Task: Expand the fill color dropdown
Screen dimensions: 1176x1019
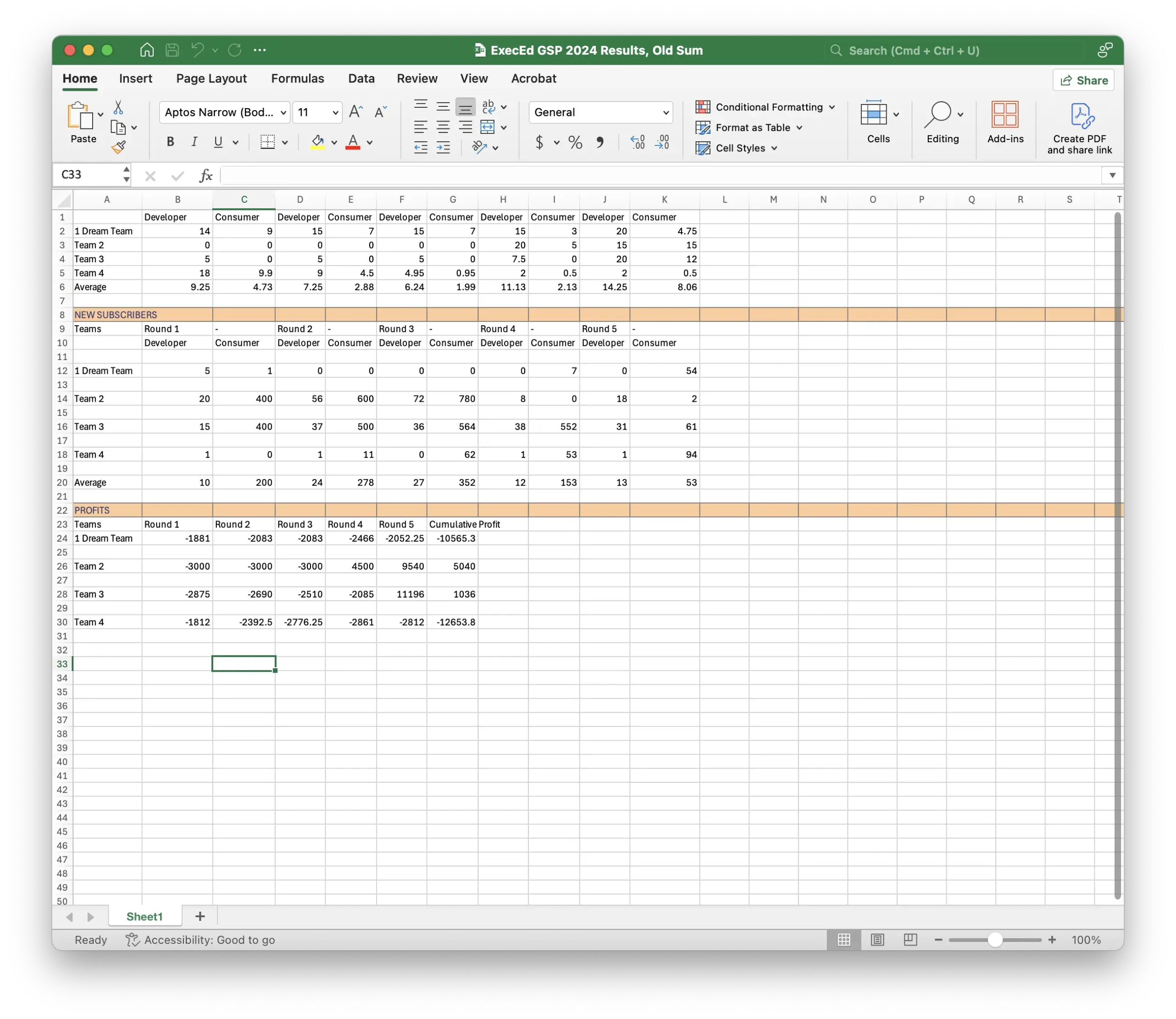Action: pyautogui.click(x=335, y=143)
